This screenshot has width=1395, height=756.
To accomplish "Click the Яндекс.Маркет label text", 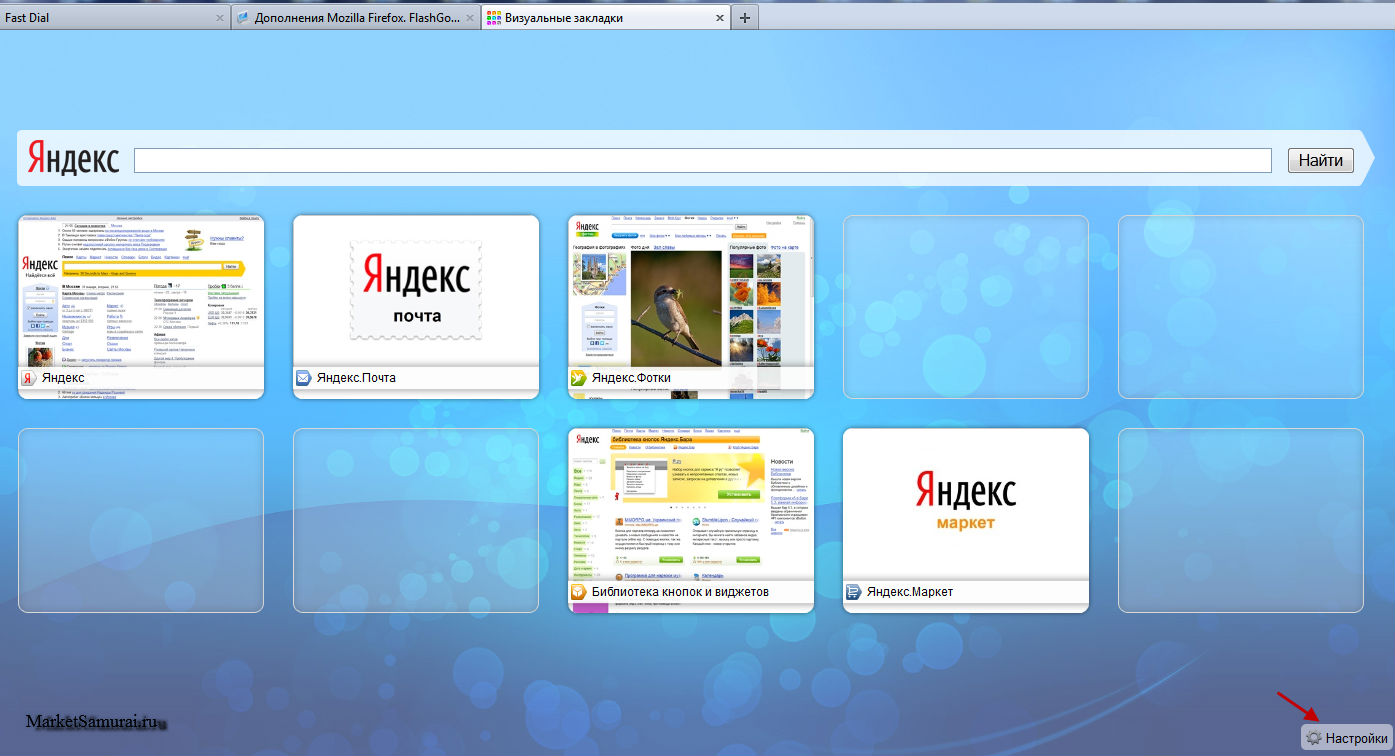I will click(x=910, y=592).
